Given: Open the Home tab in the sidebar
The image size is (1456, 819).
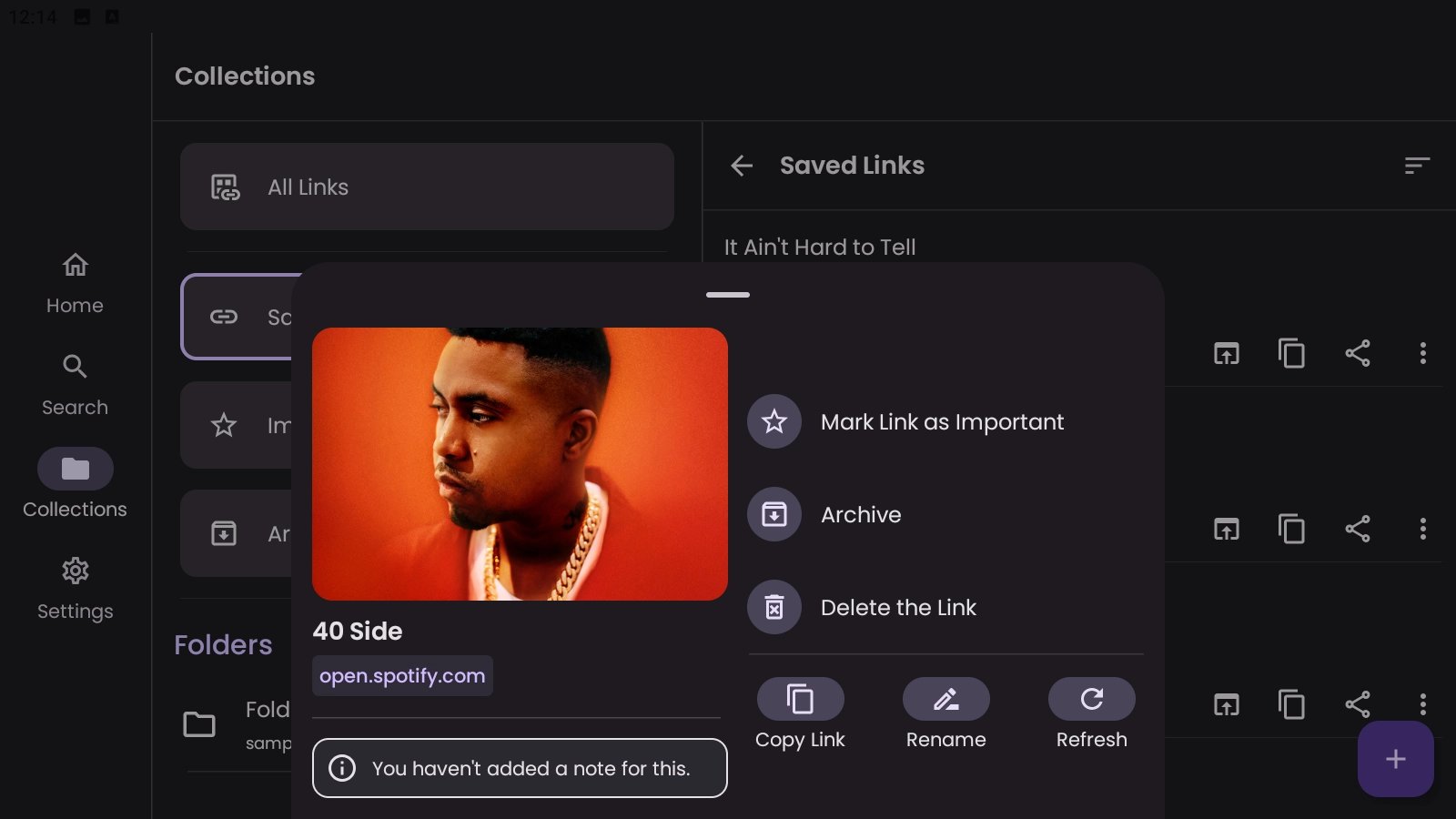Looking at the screenshot, I should pyautogui.click(x=75, y=282).
